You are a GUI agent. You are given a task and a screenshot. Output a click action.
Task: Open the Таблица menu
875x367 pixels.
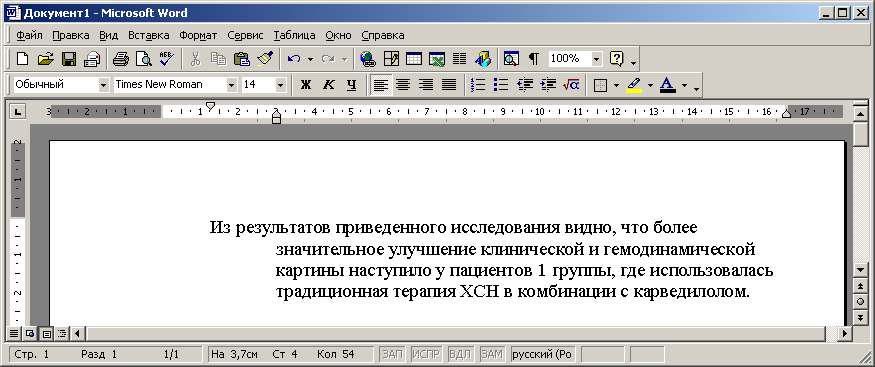[295, 35]
